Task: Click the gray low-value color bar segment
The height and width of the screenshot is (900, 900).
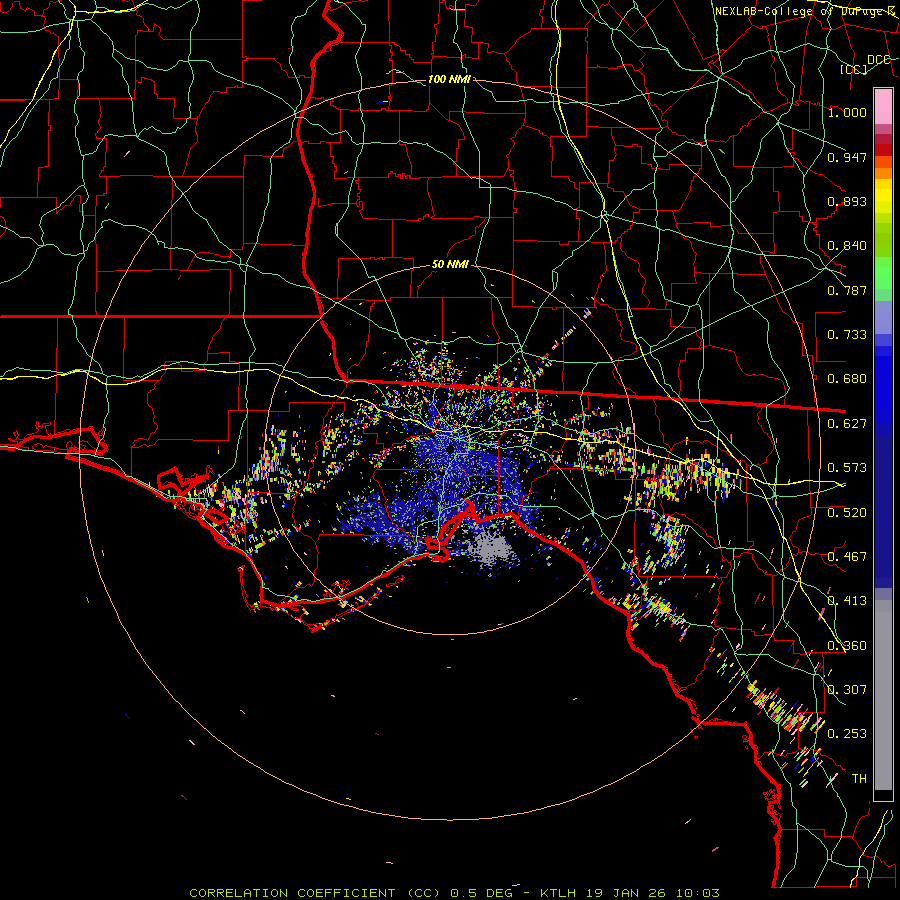Action: [x=883, y=695]
